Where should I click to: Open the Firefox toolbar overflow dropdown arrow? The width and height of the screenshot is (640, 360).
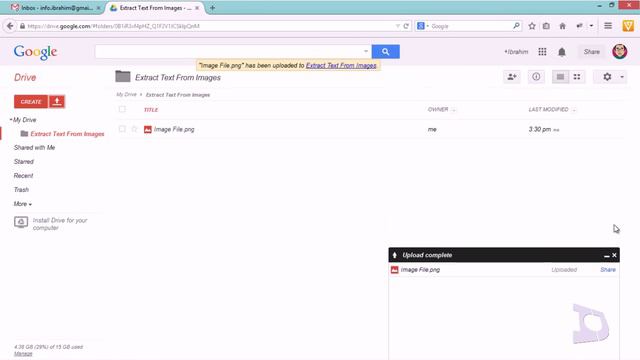[x=591, y=26]
